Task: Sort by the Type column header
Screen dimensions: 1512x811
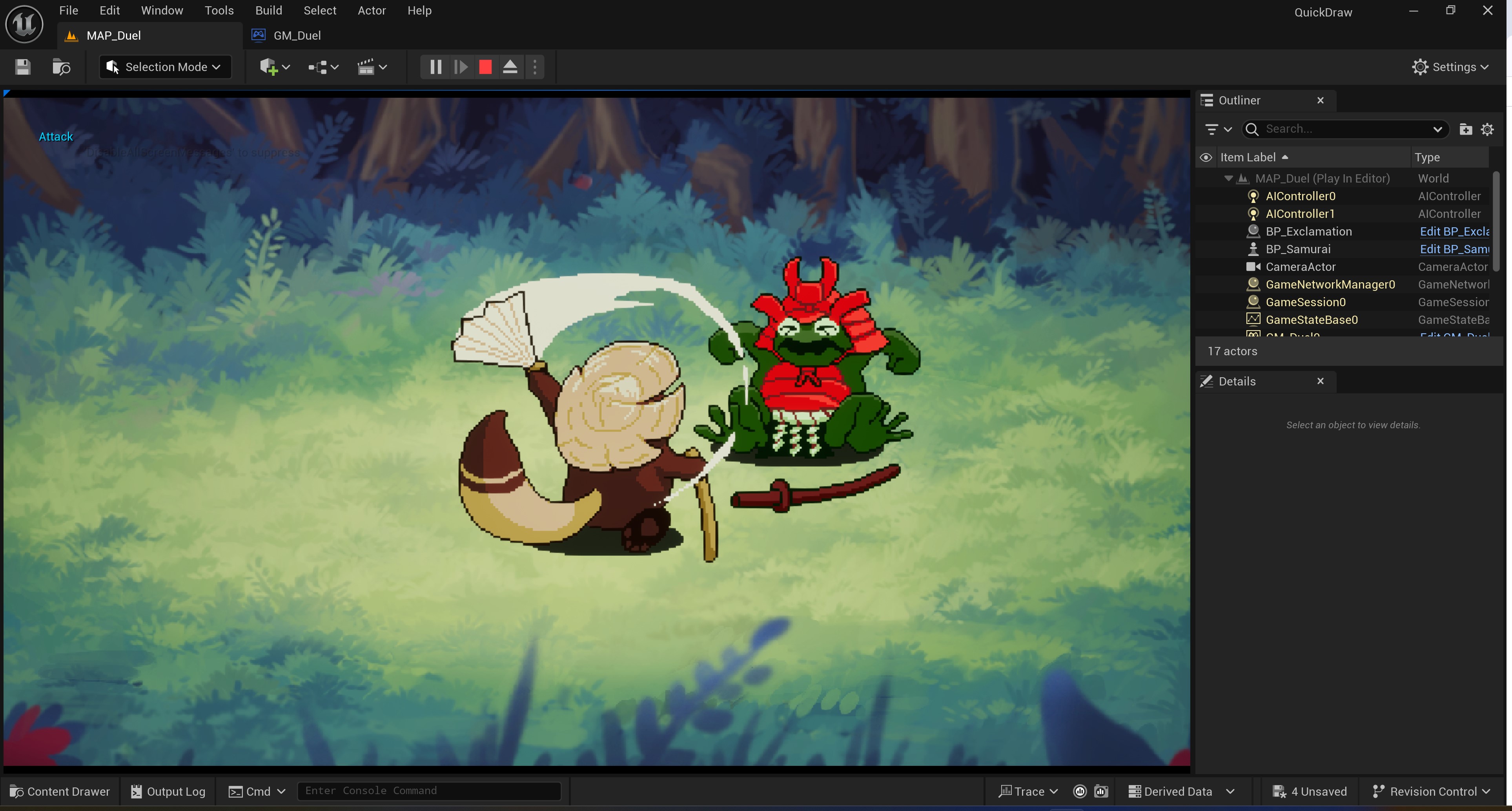Action: coord(1450,157)
